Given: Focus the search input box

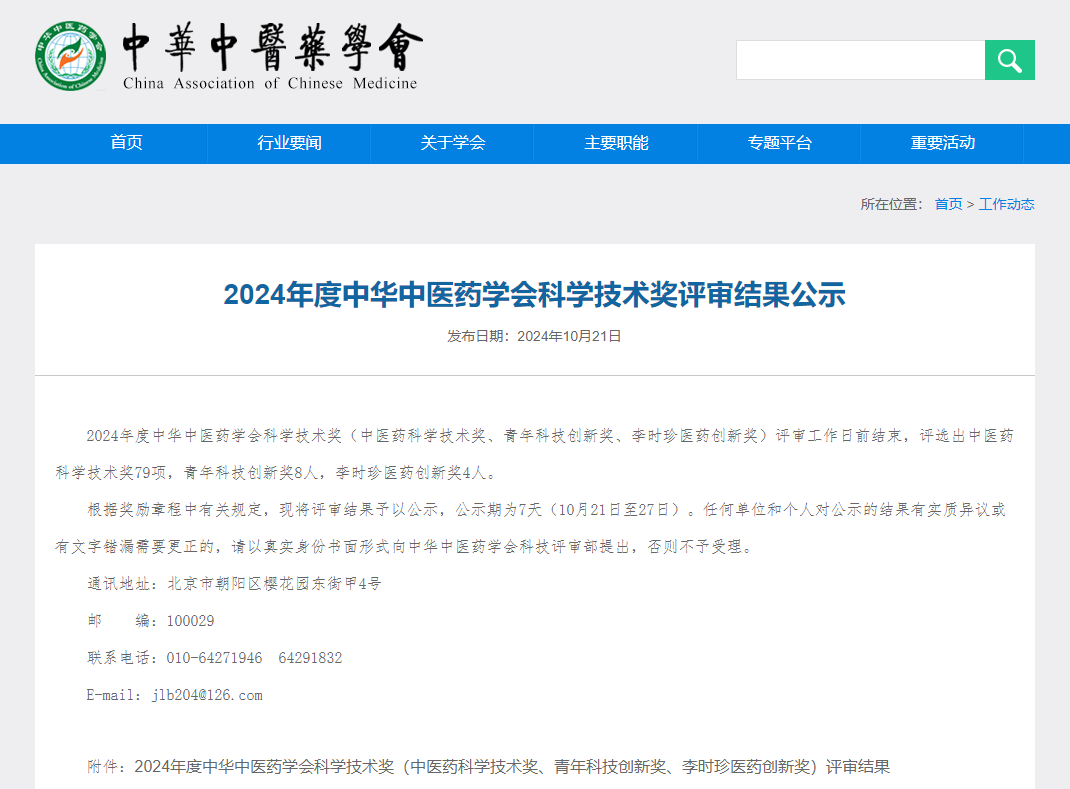Looking at the screenshot, I should (x=860, y=60).
